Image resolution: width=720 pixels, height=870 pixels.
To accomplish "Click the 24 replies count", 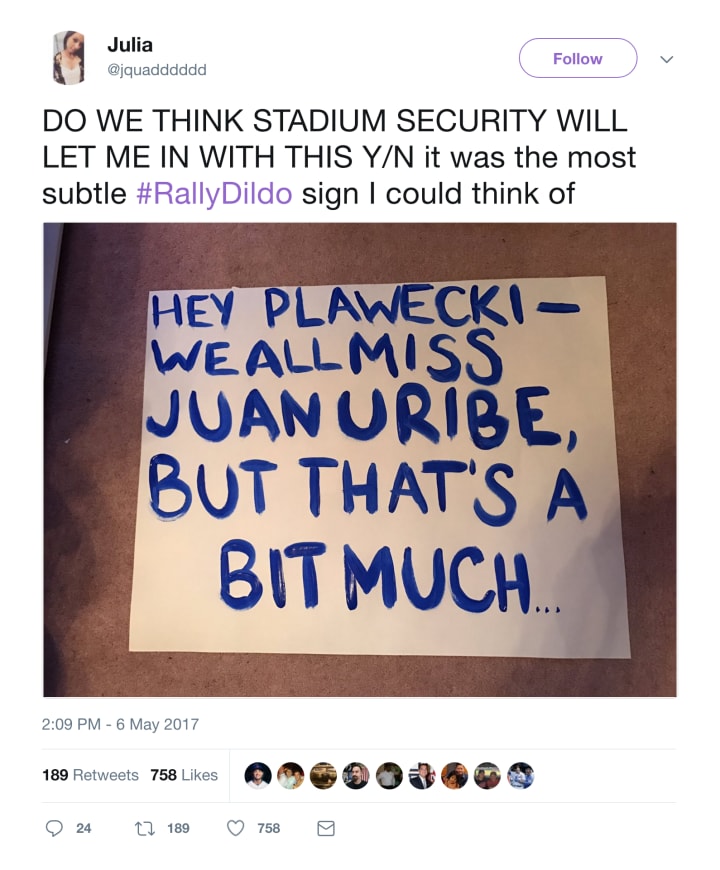I will pyautogui.click(x=83, y=828).
